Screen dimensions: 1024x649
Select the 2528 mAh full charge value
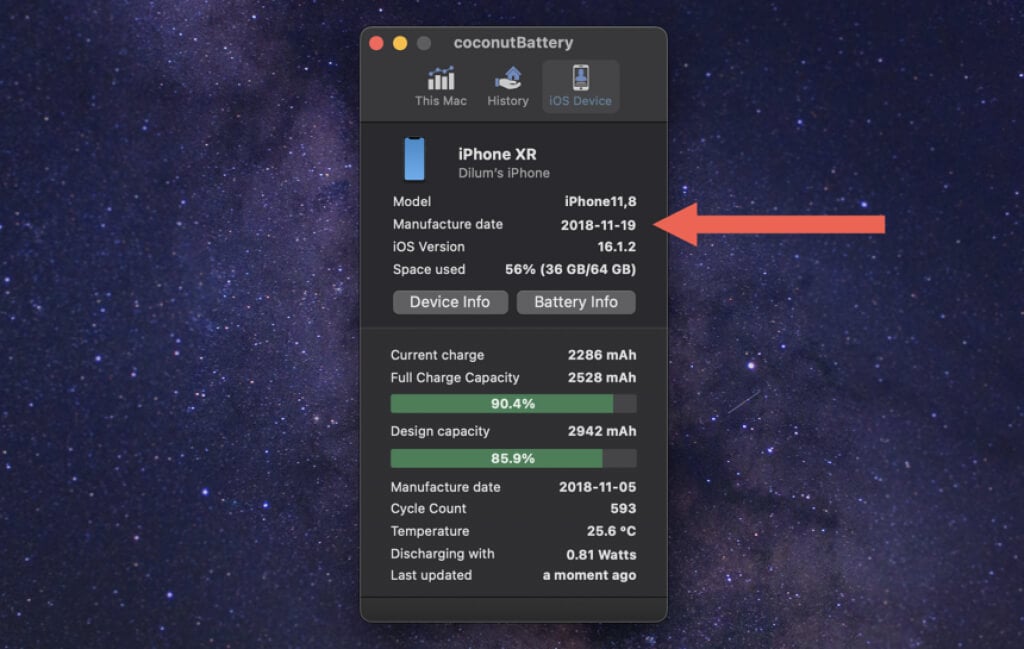coord(601,378)
